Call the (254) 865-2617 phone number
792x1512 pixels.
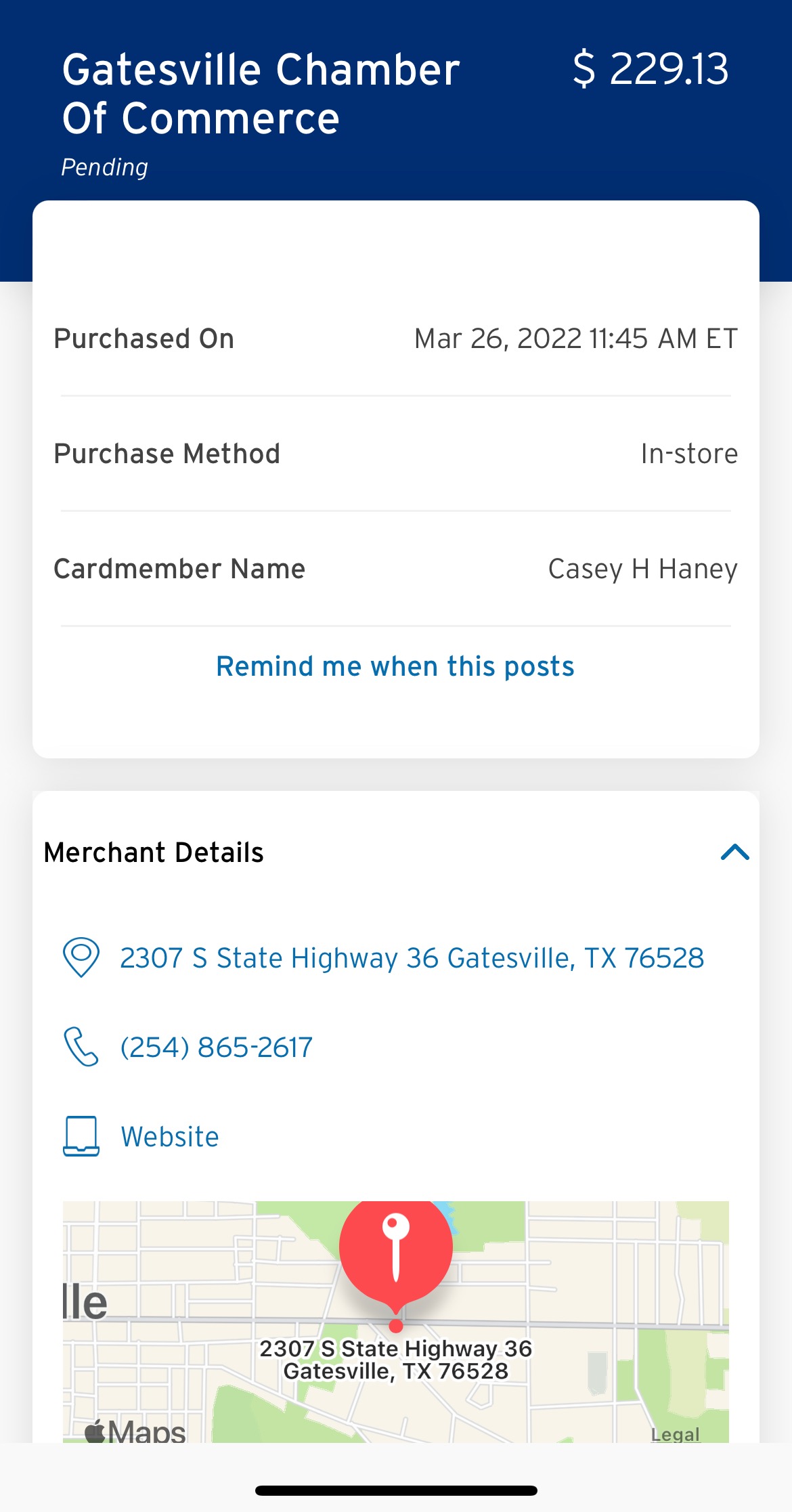pyautogui.click(x=217, y=1047)
